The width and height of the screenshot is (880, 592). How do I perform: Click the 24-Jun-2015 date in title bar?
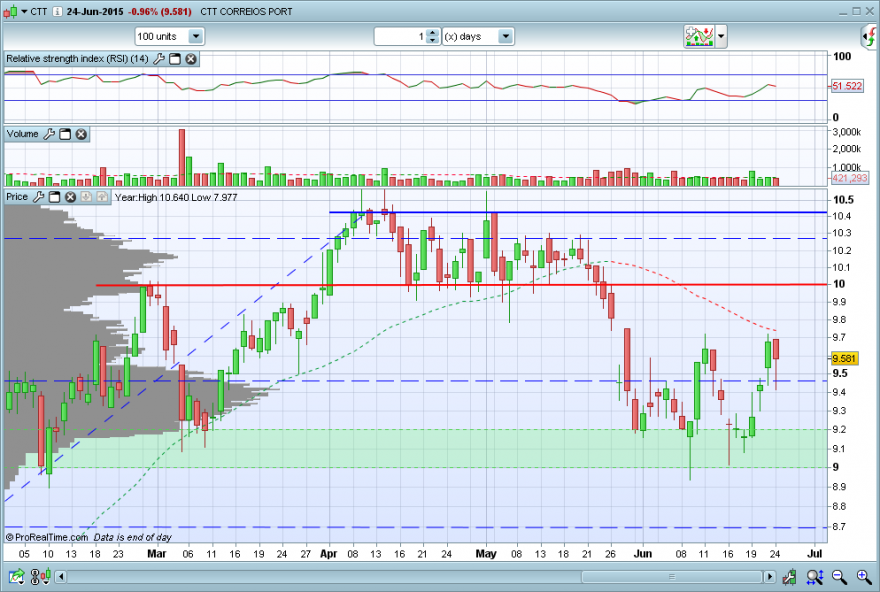95,12
